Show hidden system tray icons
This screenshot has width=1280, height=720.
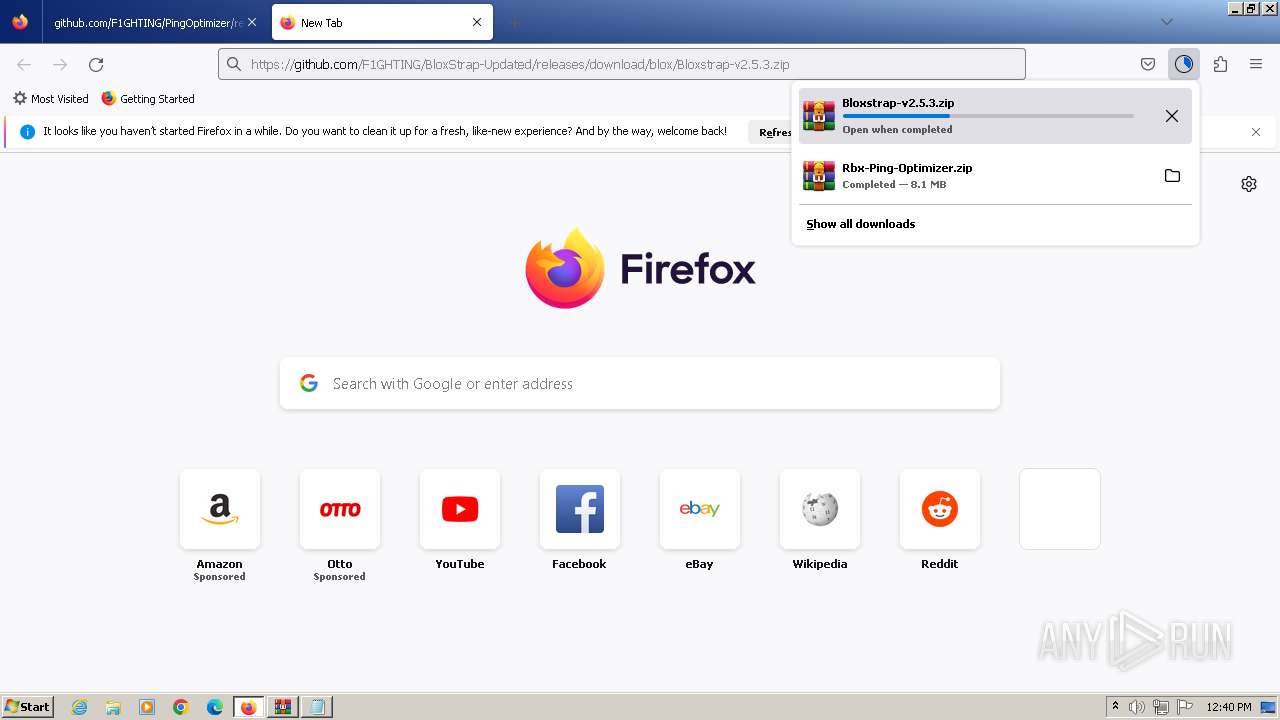pyautogui.click(x=1115, y=707)
